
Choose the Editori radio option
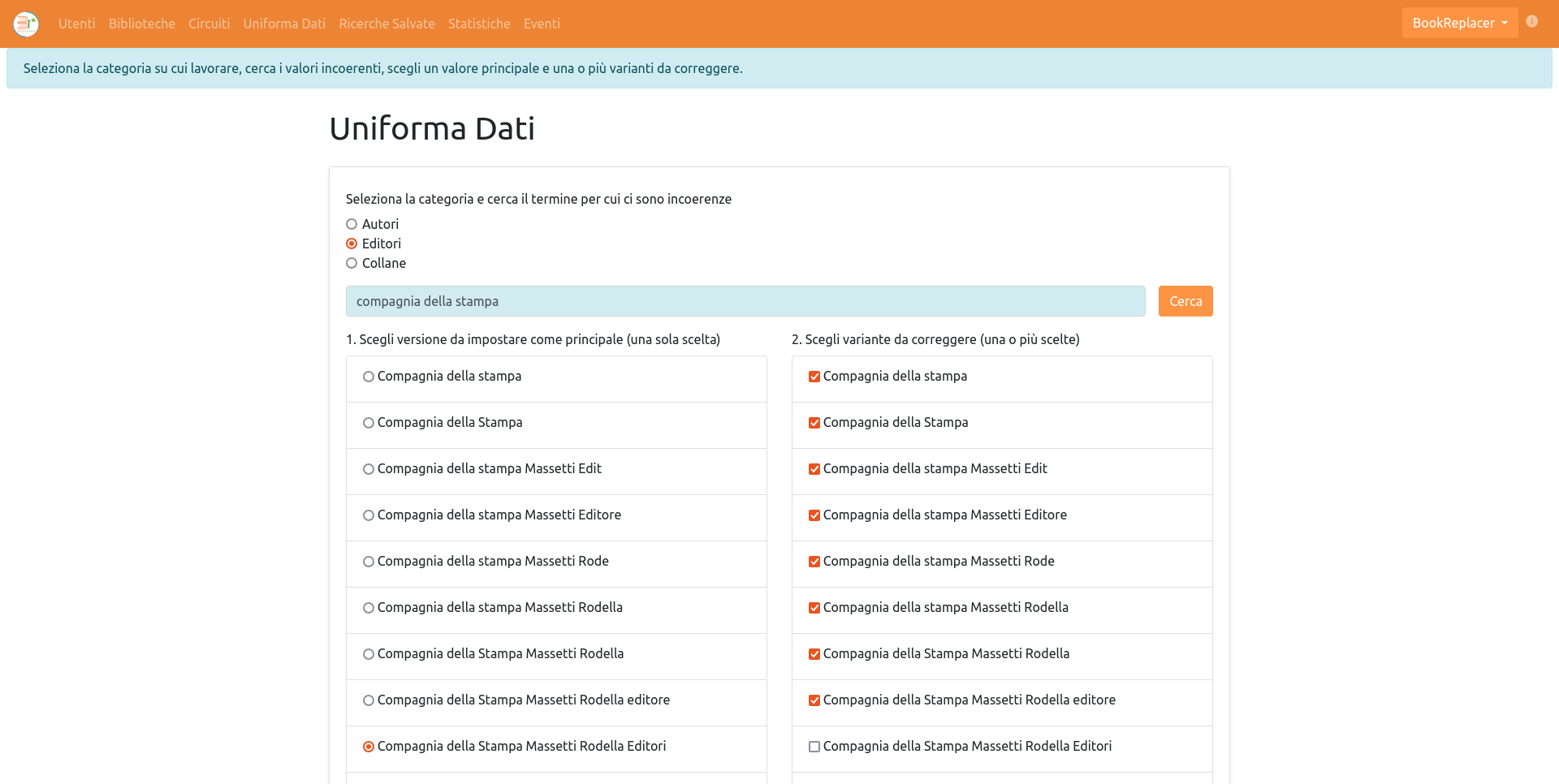[x=352, y=243]
